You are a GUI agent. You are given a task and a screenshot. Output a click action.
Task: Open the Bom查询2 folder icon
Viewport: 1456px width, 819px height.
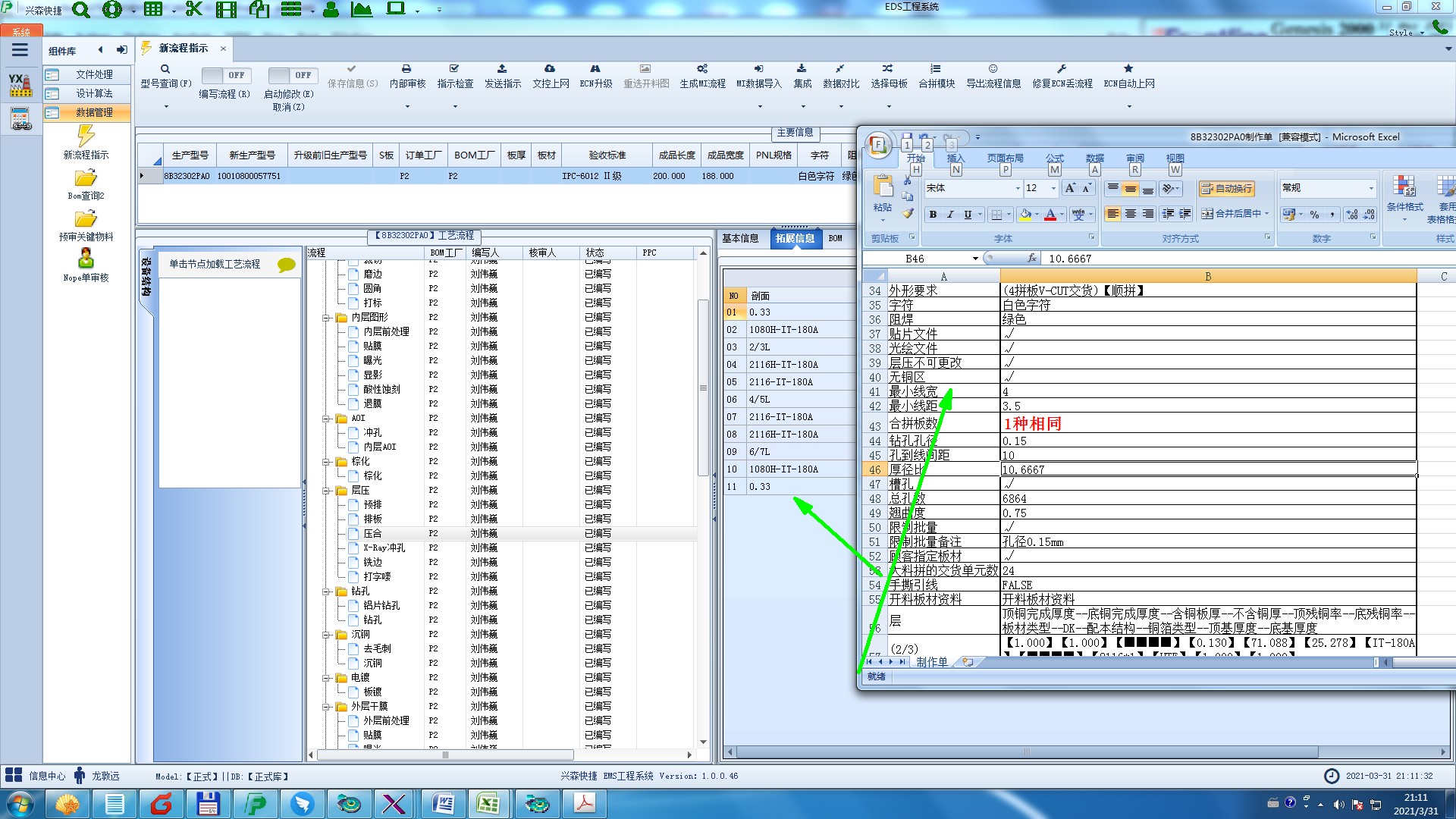tap(86, 178)
